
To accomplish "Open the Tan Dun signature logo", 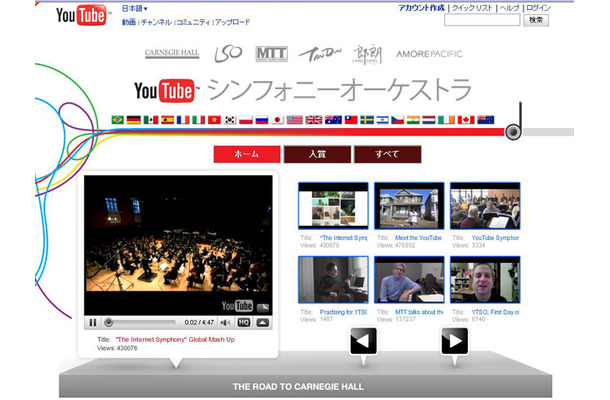I will (x=320, y=54).
